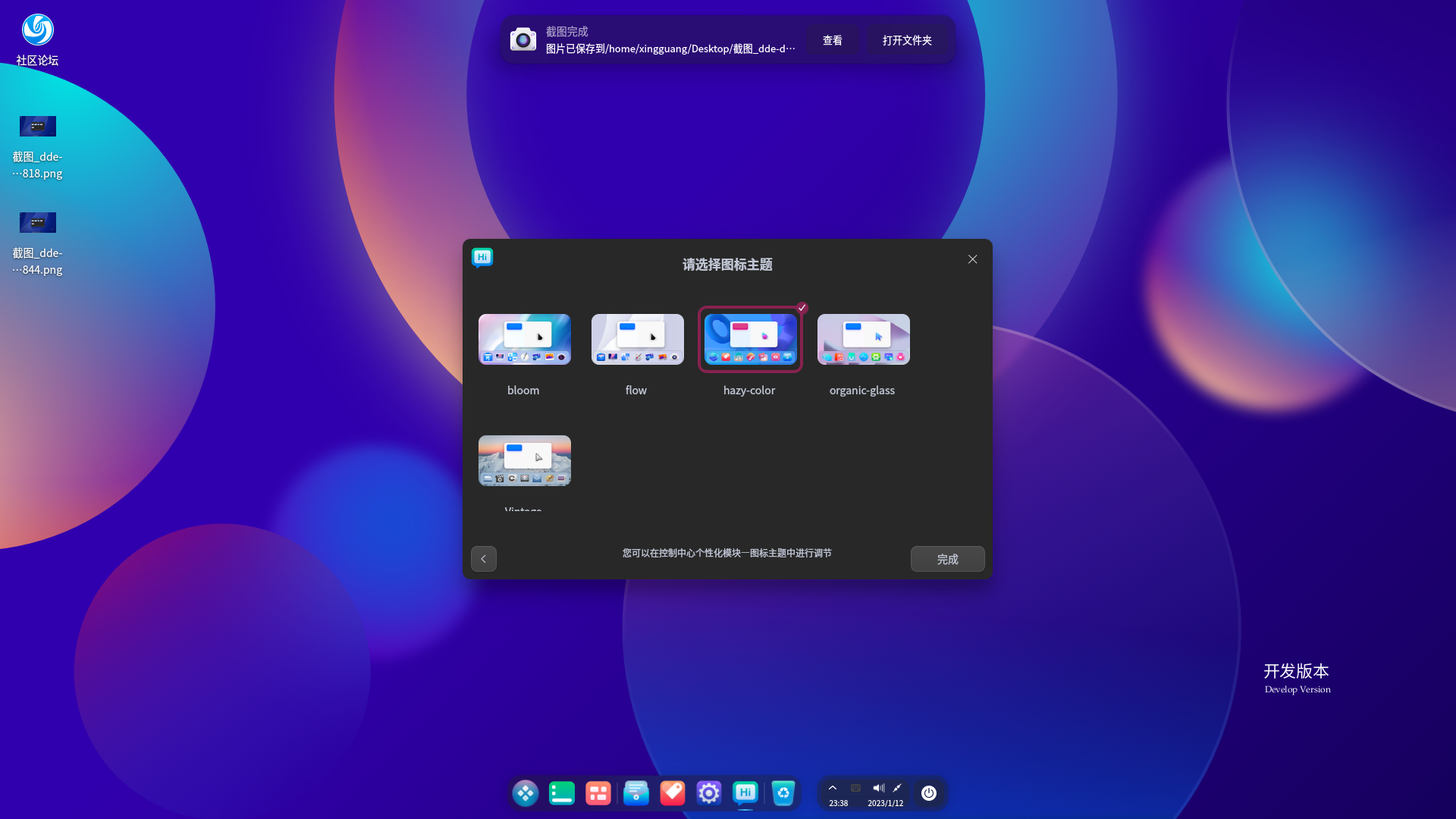Select the bloom icon theme
1456x819 pixels.
tap(524, 339)
